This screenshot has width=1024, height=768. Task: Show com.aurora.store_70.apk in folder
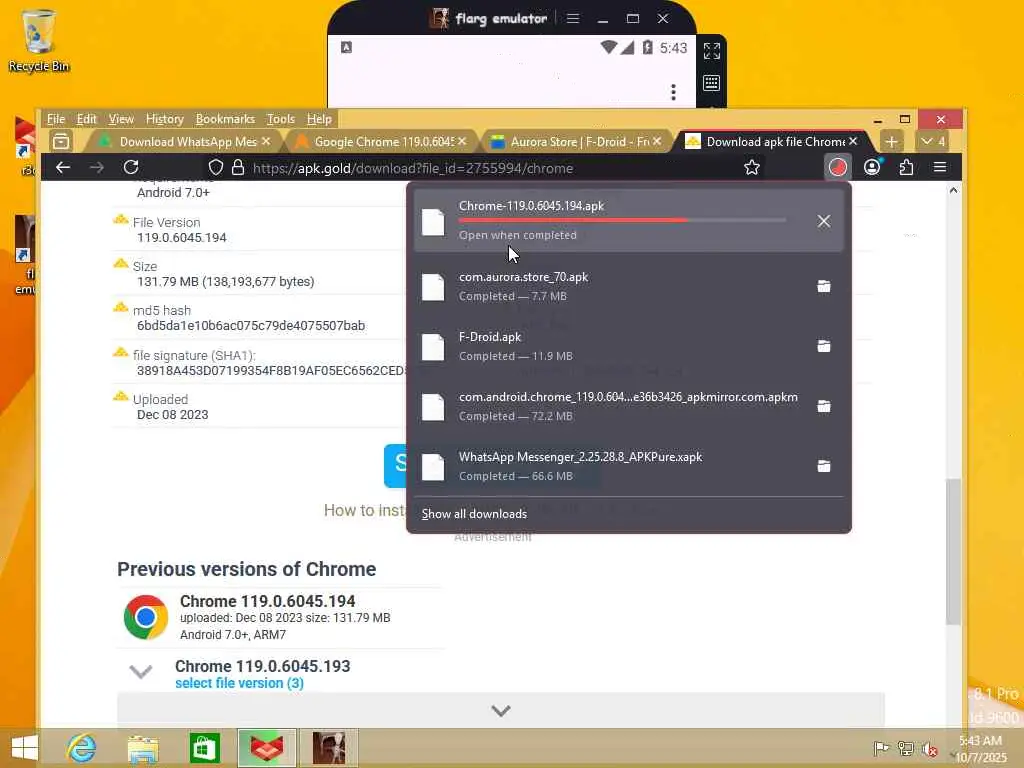824,286
